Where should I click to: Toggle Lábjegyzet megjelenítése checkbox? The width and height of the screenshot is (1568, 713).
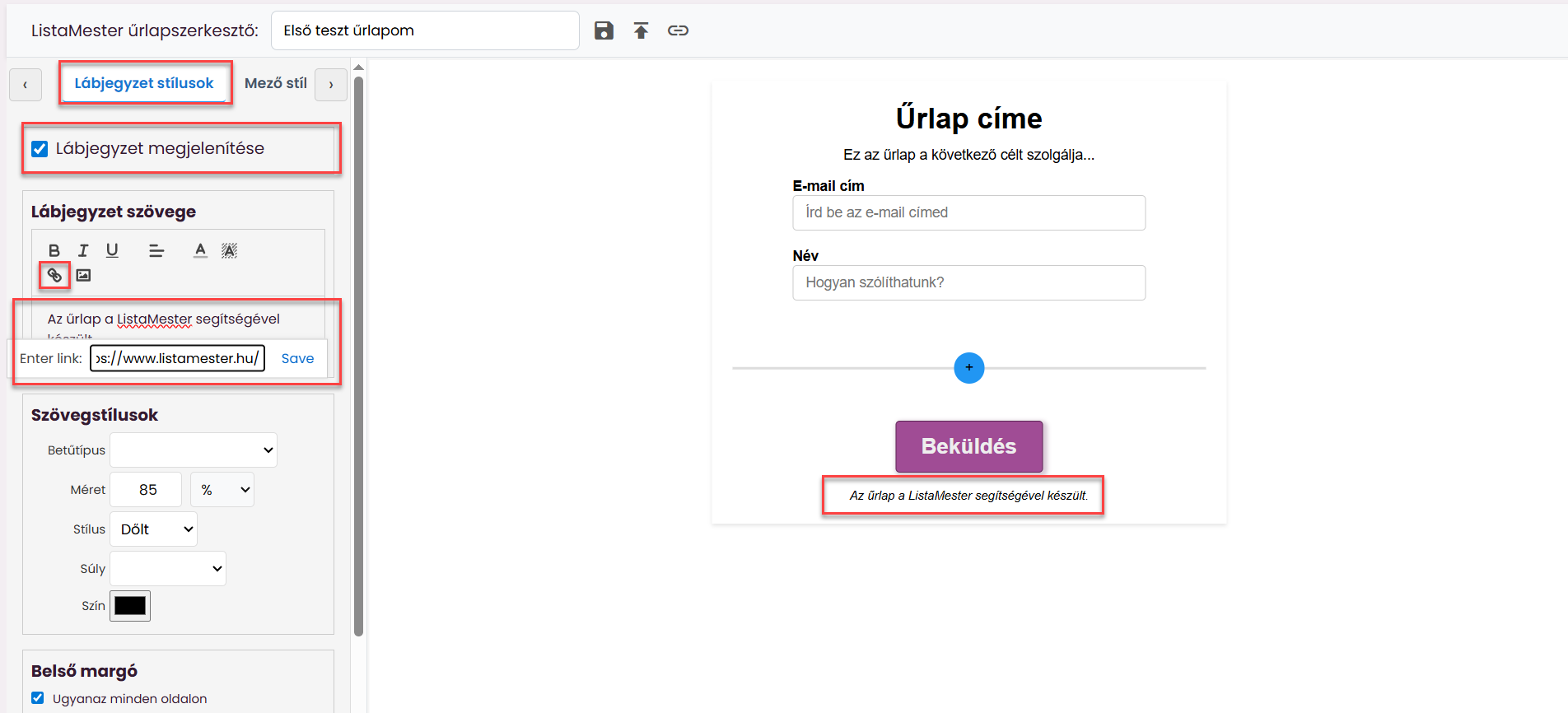[40, 149]
